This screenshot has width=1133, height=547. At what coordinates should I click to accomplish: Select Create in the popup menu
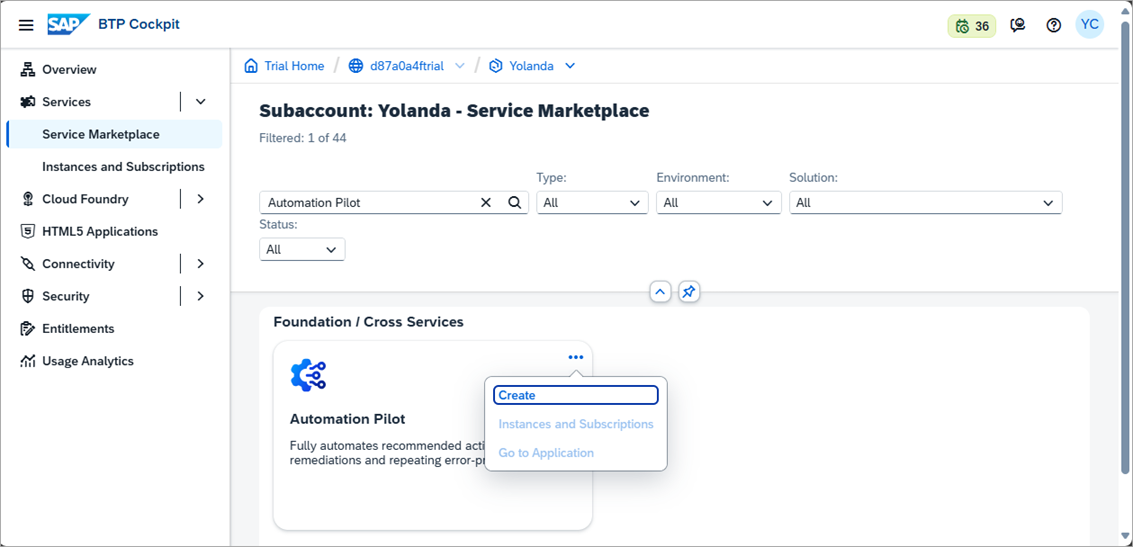pos(576,395)
